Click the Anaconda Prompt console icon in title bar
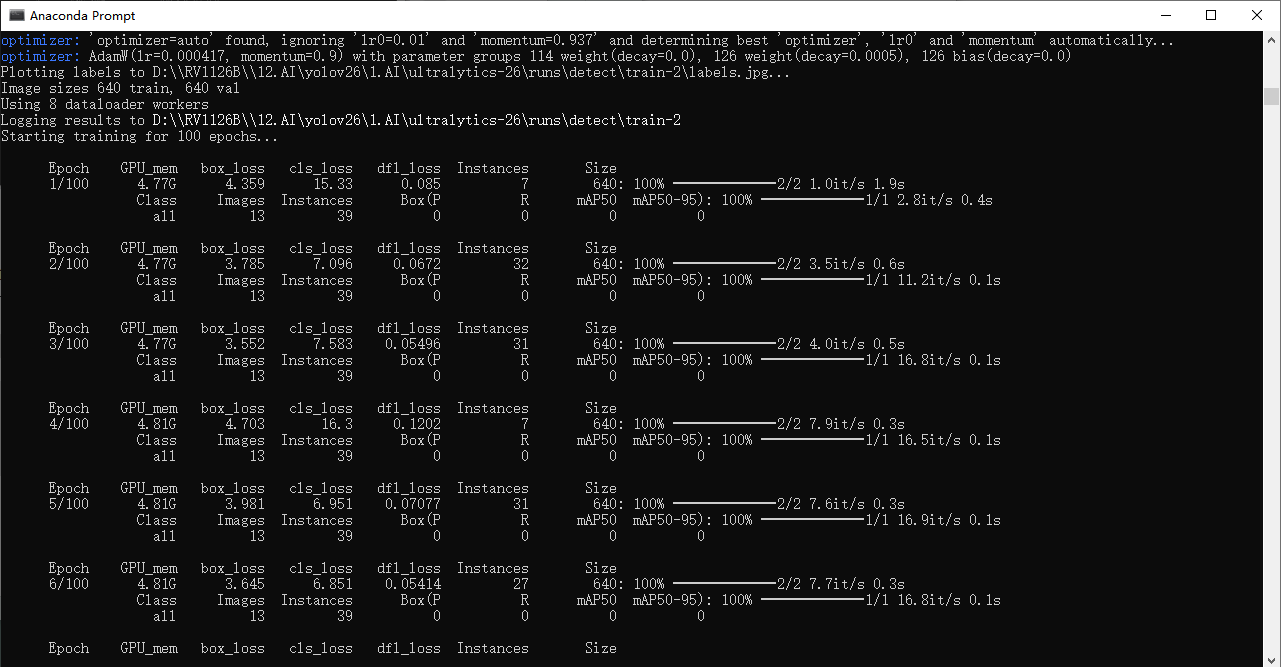The height and width of the screenshot is (667, 1281). click(17, 15)
